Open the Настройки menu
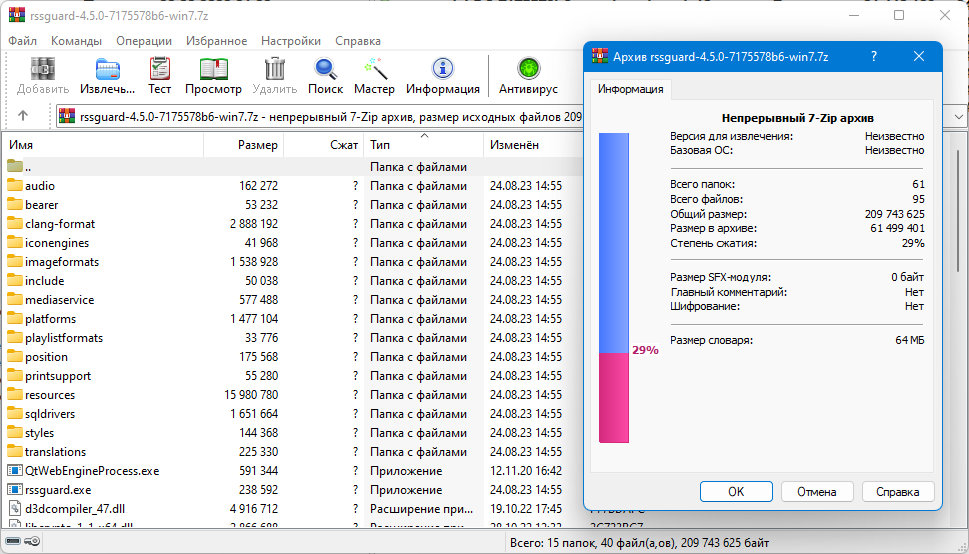Image resolution: width=969 pixels, height=554 pixels. point(290,41)
